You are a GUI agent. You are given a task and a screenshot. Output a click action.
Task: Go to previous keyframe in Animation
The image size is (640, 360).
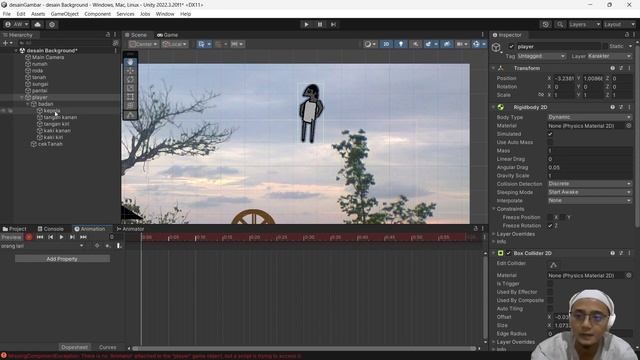(50, 237)
